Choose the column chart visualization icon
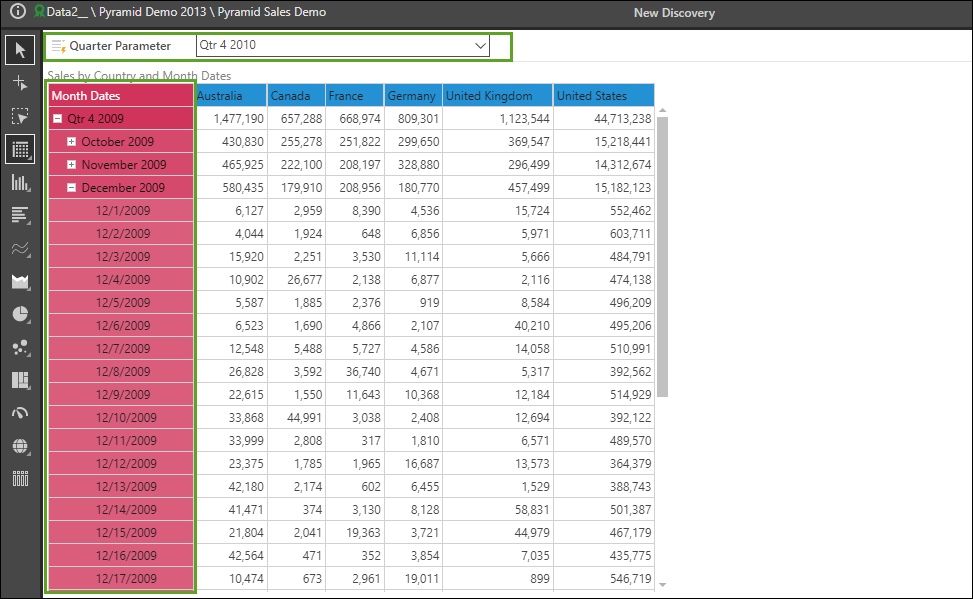 pyautogui.click(x=20, y=182)
